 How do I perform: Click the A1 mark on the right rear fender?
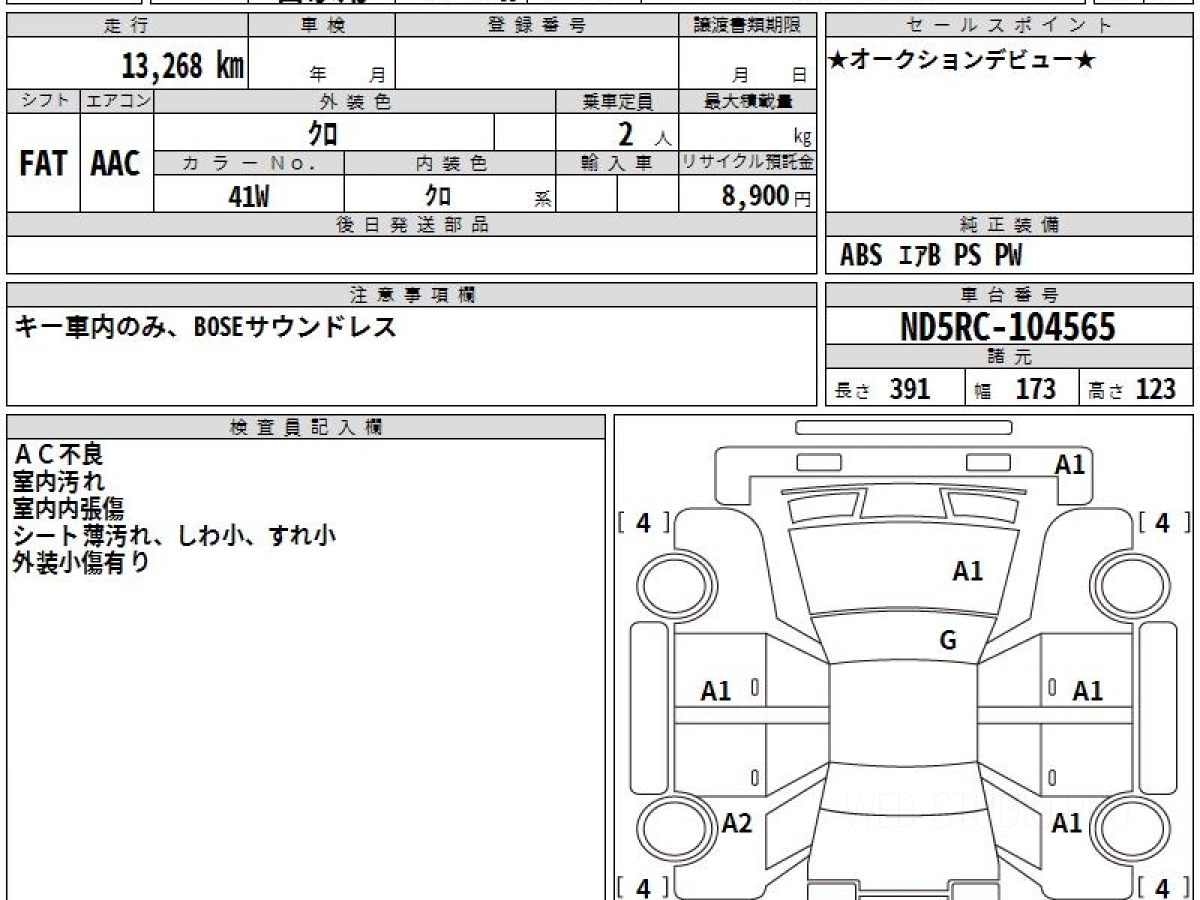[x=1067, y=823]
